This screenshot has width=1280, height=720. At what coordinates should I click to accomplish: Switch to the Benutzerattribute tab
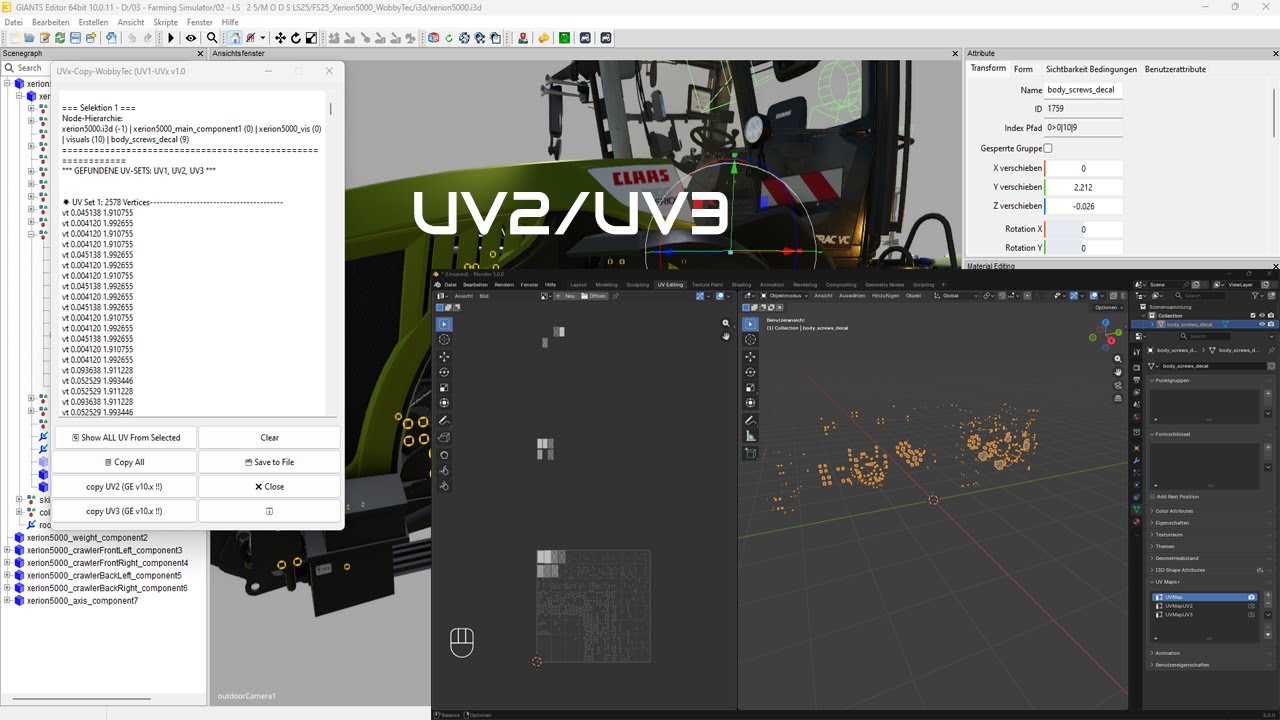1175,69
